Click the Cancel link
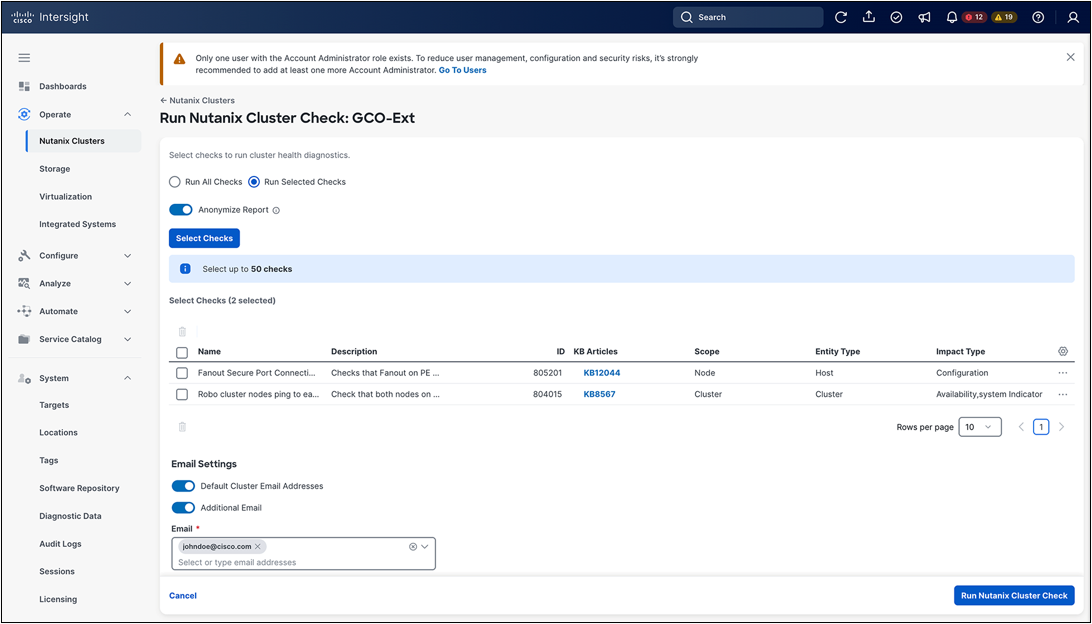1092x624 pixels. 183,595
